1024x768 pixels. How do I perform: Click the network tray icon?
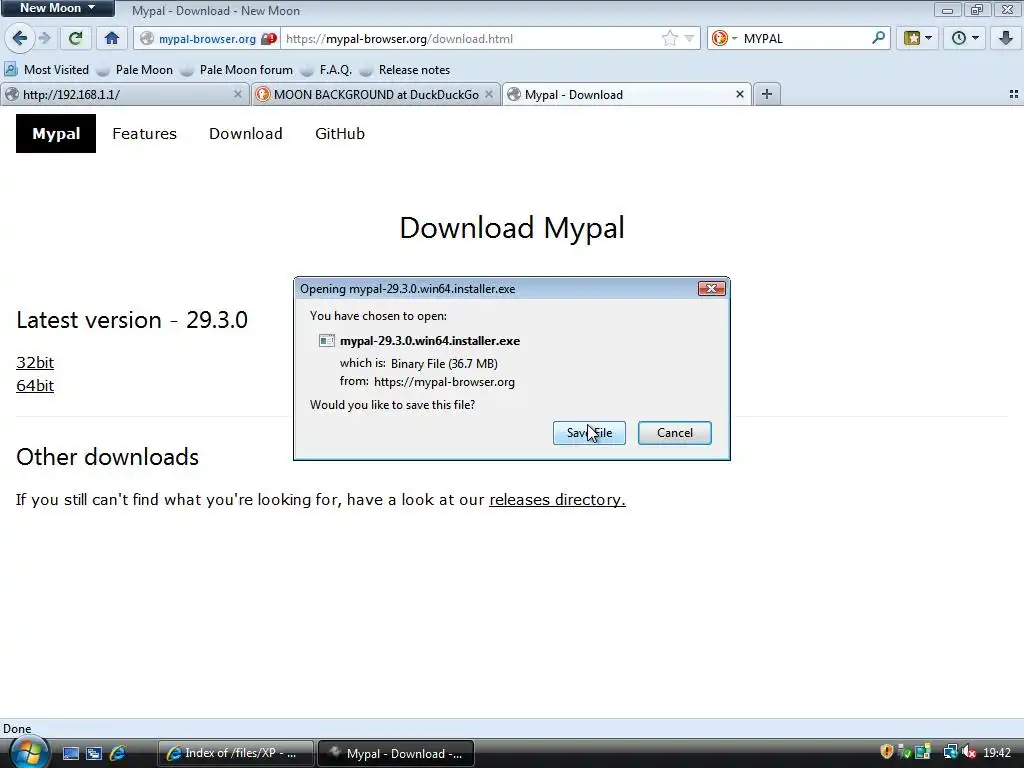(950, 752)
